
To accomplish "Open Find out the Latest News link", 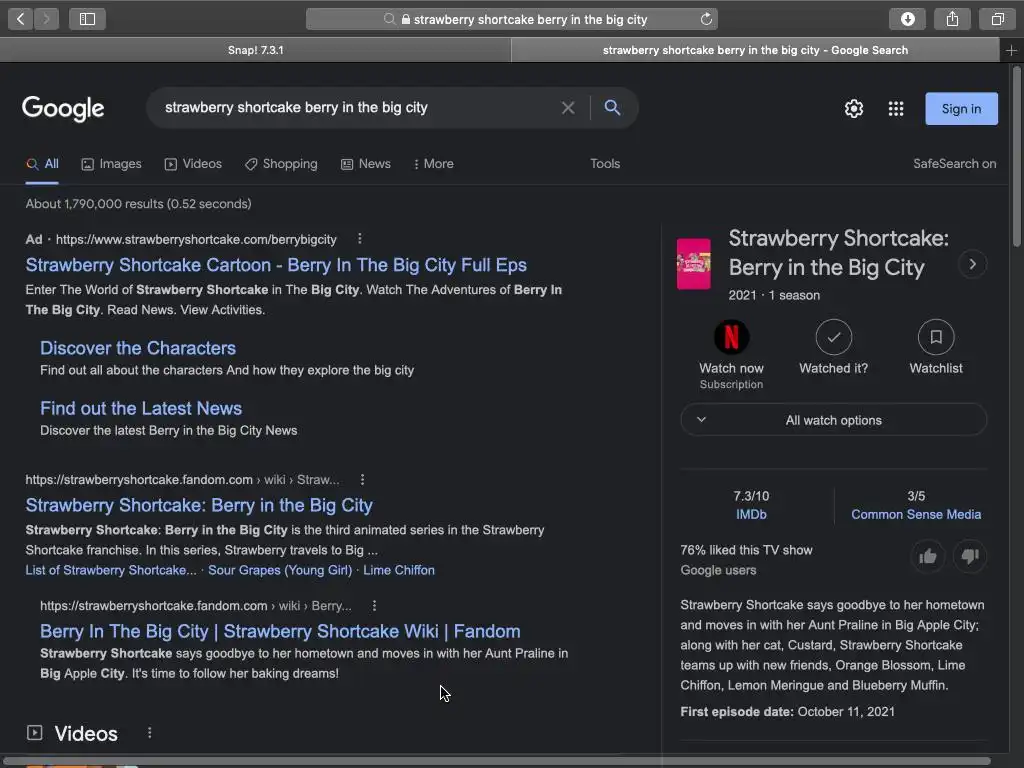I will click(x=141, y=409).
